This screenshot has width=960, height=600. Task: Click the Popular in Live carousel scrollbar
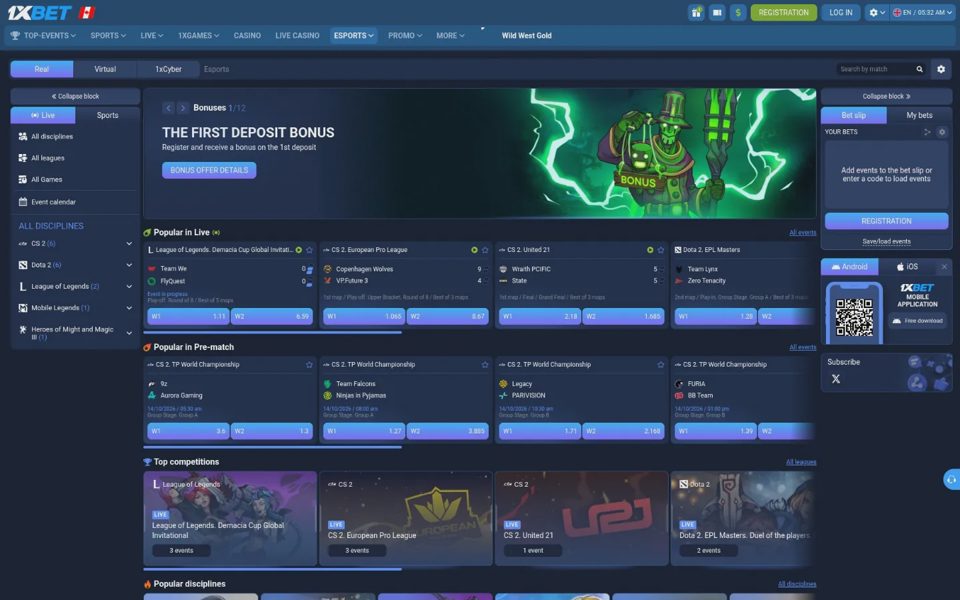(272, 332)
